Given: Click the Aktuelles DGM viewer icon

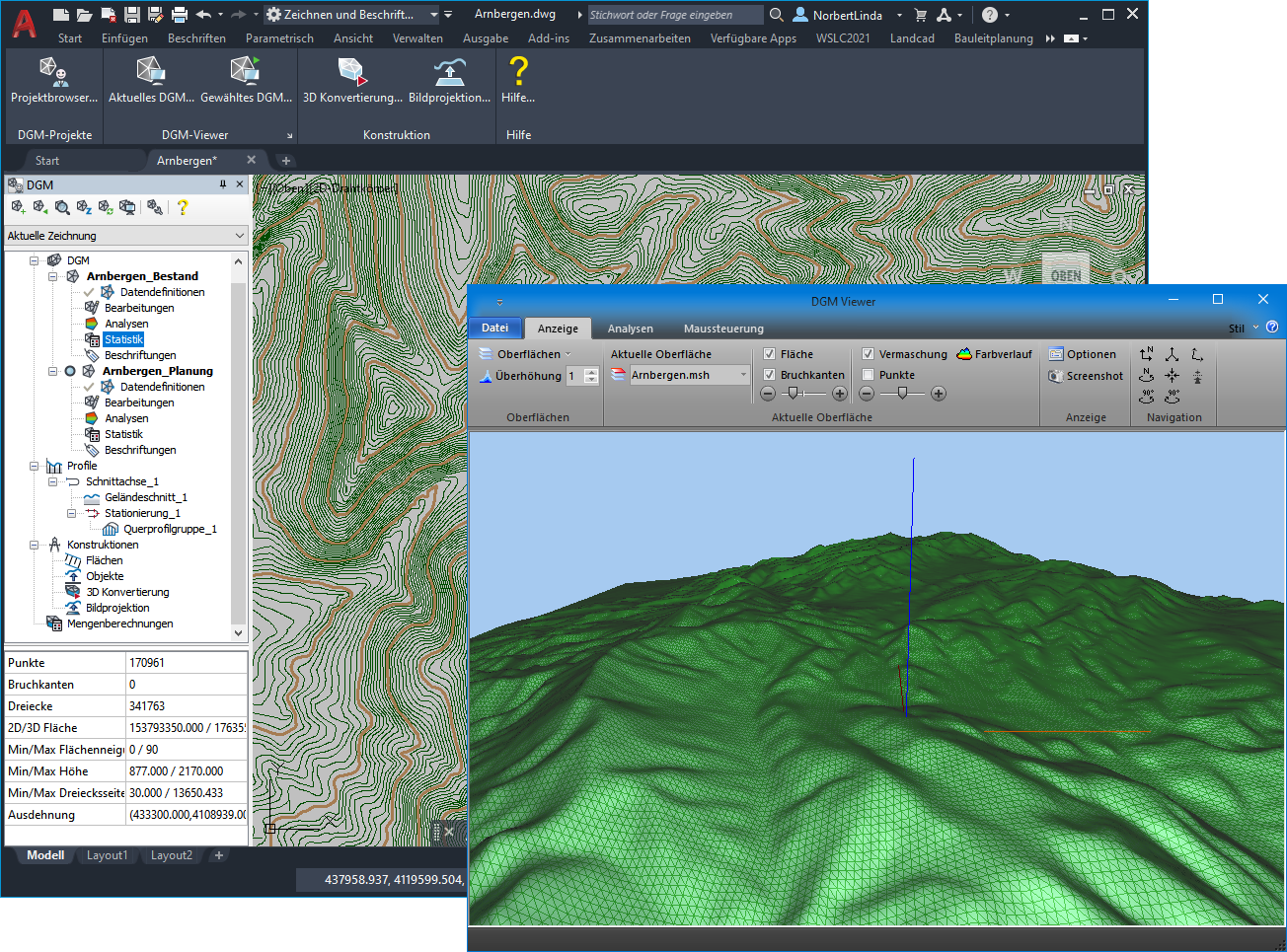Looking at the screenshot, I should click(150, 74).
